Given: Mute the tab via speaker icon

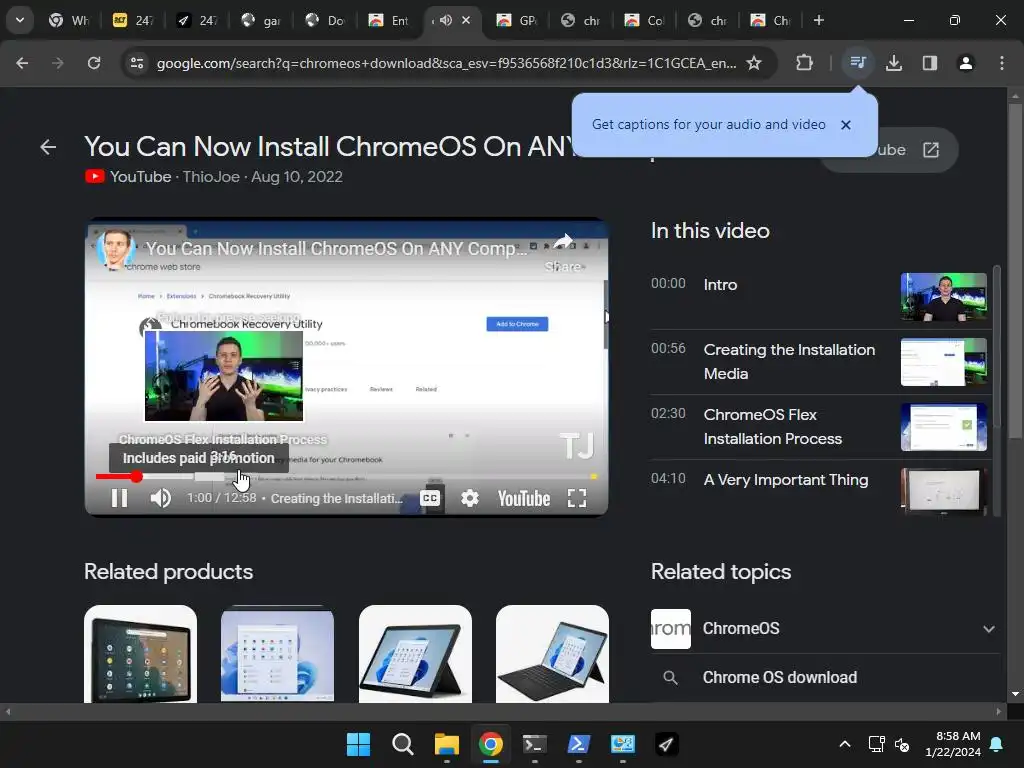Looking at the screenshot, I should [x=445, y=20].
